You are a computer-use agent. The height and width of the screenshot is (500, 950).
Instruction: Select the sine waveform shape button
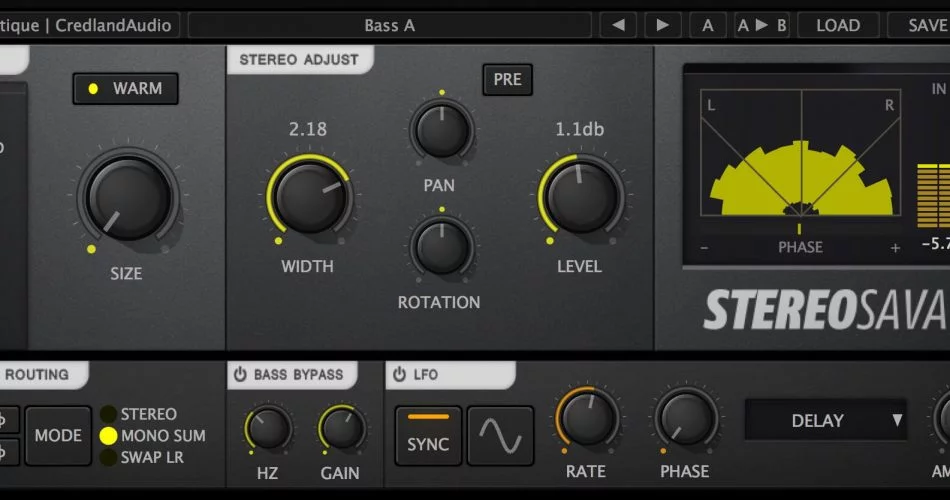pos(500,436)
